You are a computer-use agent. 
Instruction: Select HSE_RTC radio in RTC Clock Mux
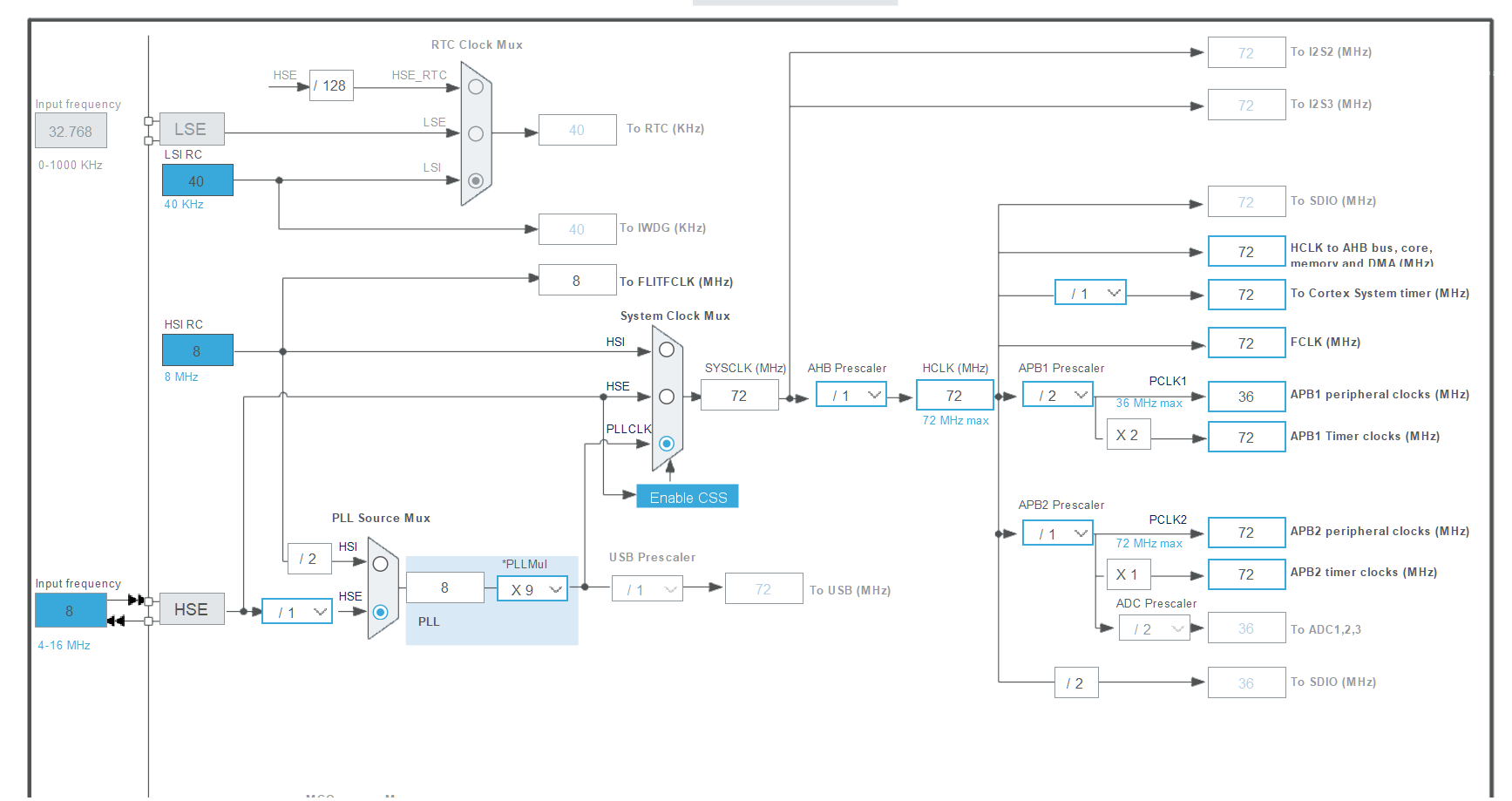tap(476, 86)
